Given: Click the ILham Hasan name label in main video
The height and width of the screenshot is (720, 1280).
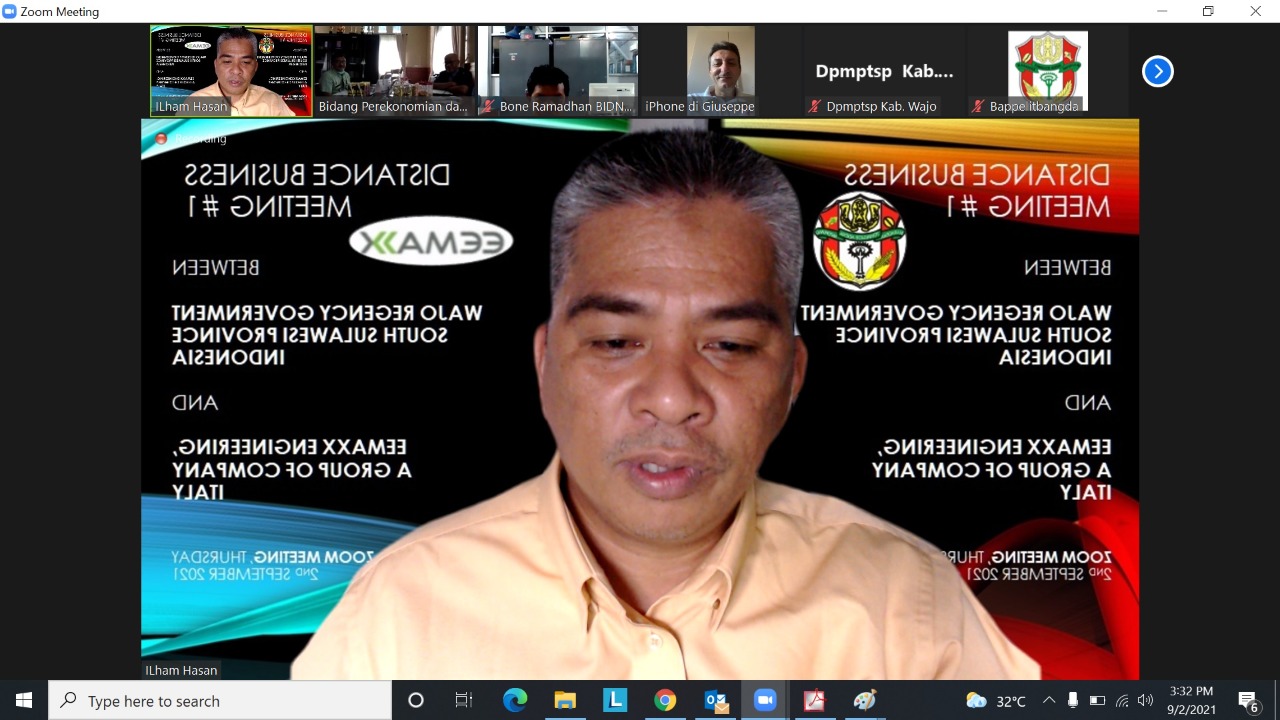Looking at the screenshot, I should [x=181, y=670].
